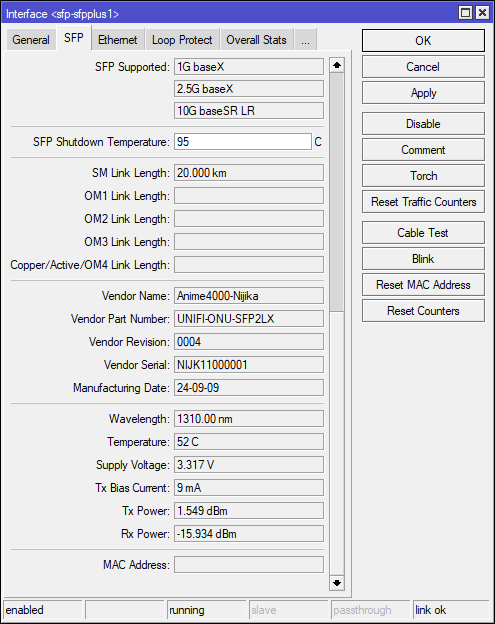Blink the interface LED
Screen dimensions: 495x624
pyautogui.click(x=423, y=259)
